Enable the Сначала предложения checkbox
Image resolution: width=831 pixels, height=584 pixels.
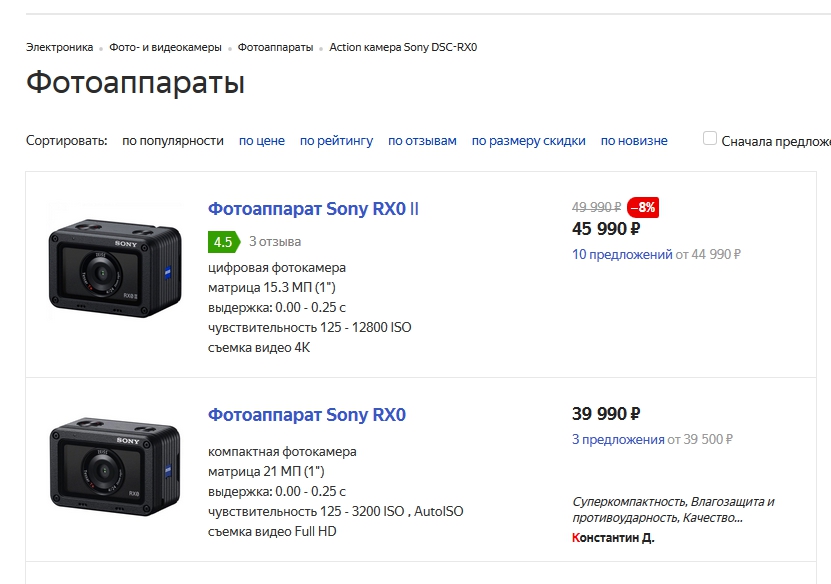coord(710,139)
